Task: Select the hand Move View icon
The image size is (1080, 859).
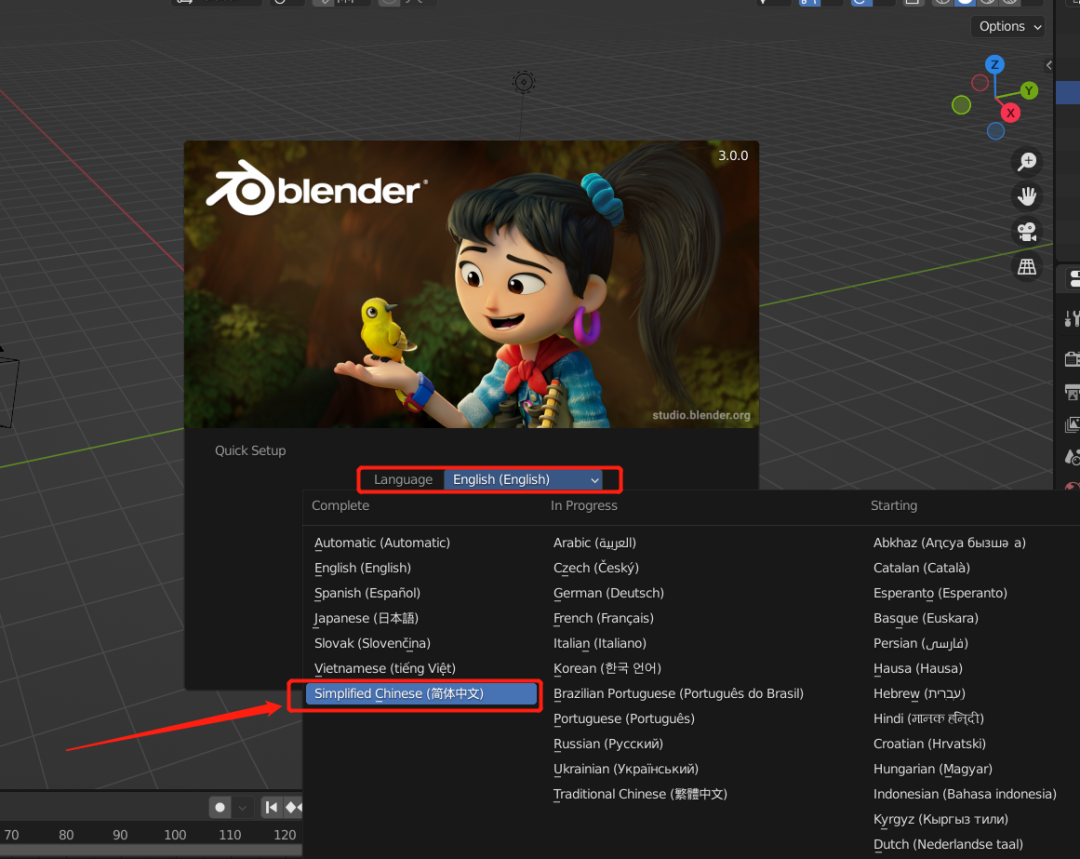Action: tap(1027, 196)
